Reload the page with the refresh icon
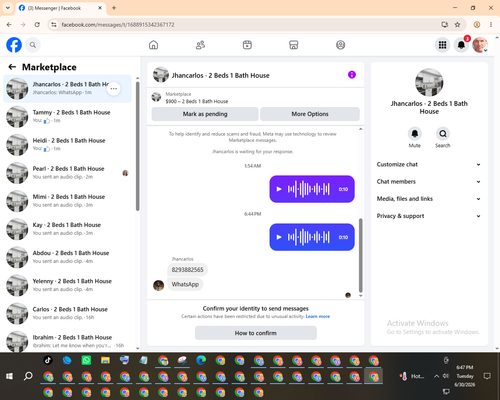500x400 pixels. click(37, 25)
